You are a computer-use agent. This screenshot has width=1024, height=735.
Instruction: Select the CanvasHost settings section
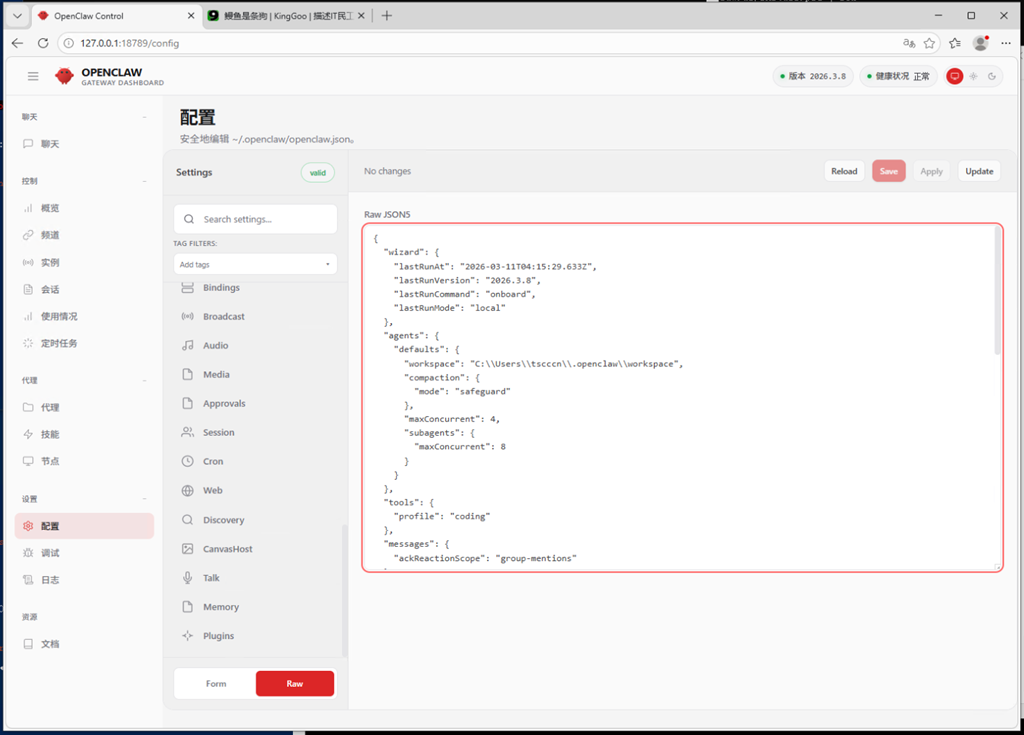click(227, 549)
